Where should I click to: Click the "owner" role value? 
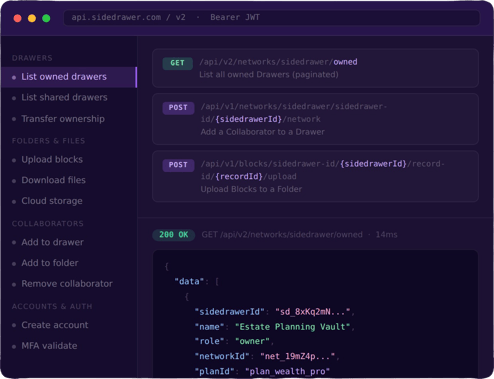(252, 341)
